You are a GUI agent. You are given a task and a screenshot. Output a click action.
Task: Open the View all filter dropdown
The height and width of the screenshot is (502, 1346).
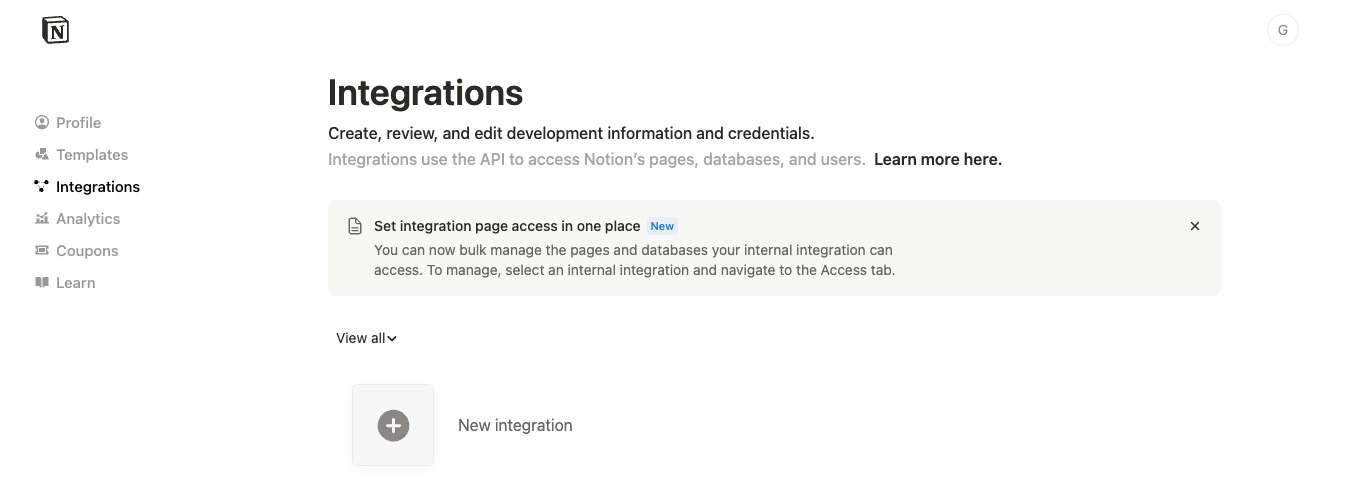[361, 338]
